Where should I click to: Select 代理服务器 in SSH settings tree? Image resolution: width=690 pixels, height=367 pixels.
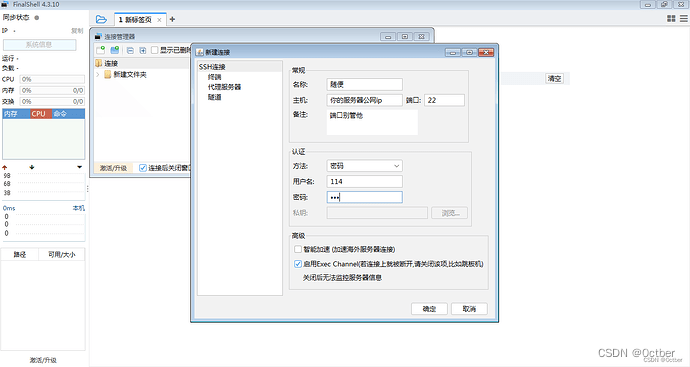point(224,87)
